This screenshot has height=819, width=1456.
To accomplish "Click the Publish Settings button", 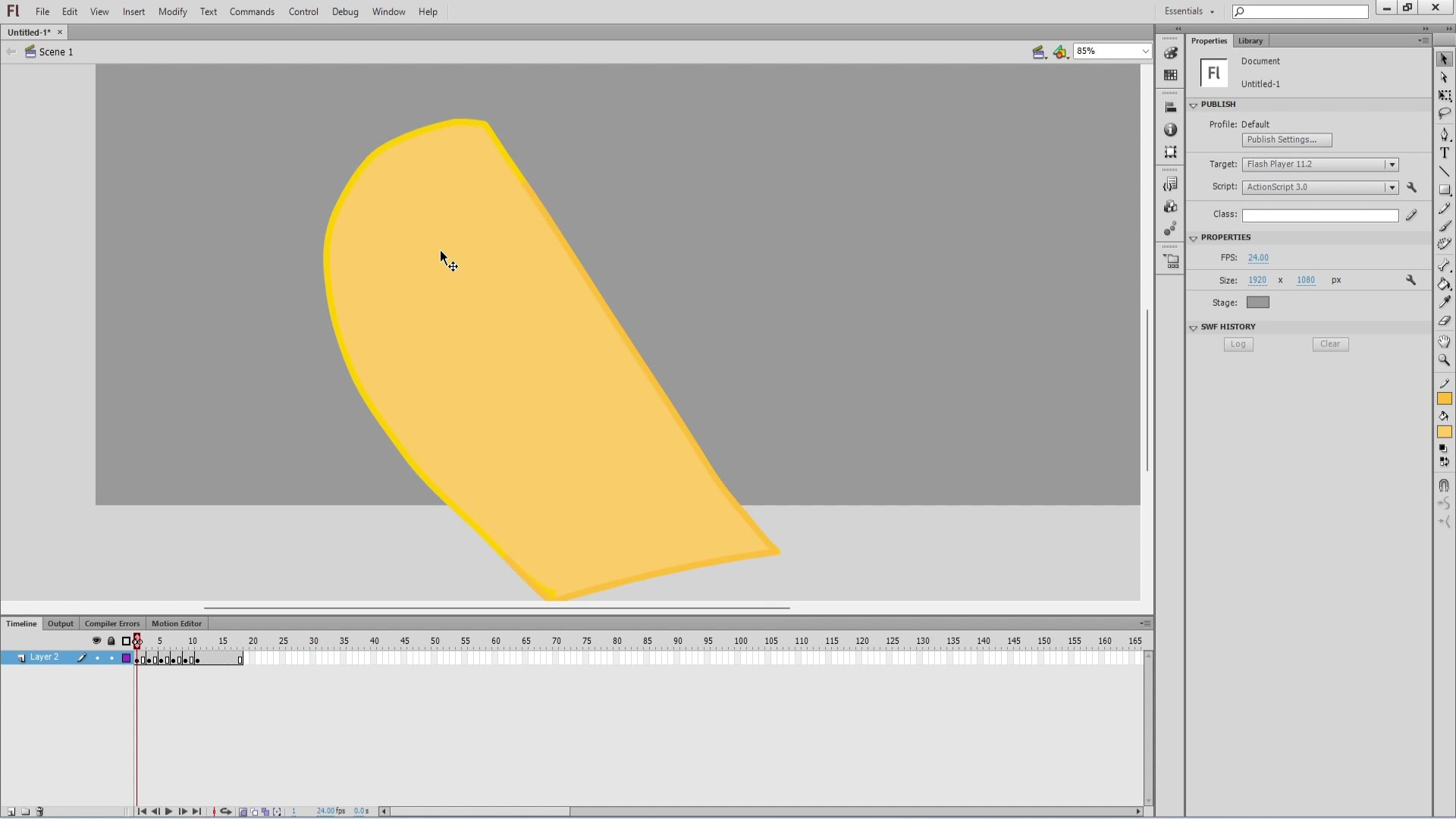I will pos(1287,140).
